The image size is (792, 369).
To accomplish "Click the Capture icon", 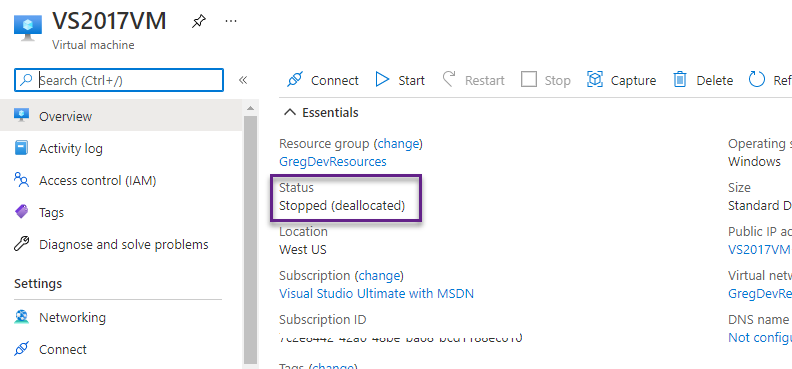I will [595, 80].
